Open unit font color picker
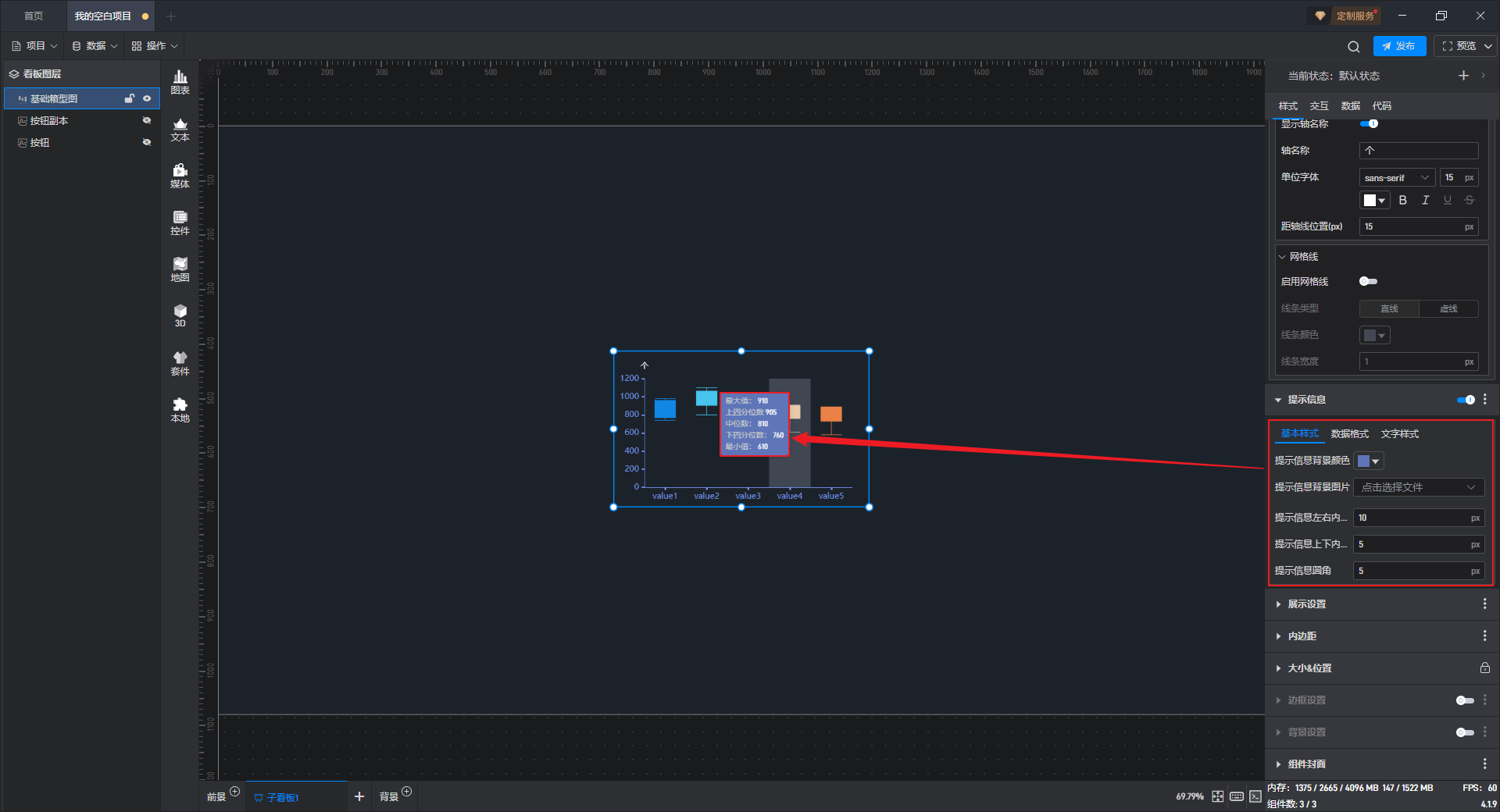Screen dimensions: 1500x812 pyautogui.click(x=1374, y=201)
